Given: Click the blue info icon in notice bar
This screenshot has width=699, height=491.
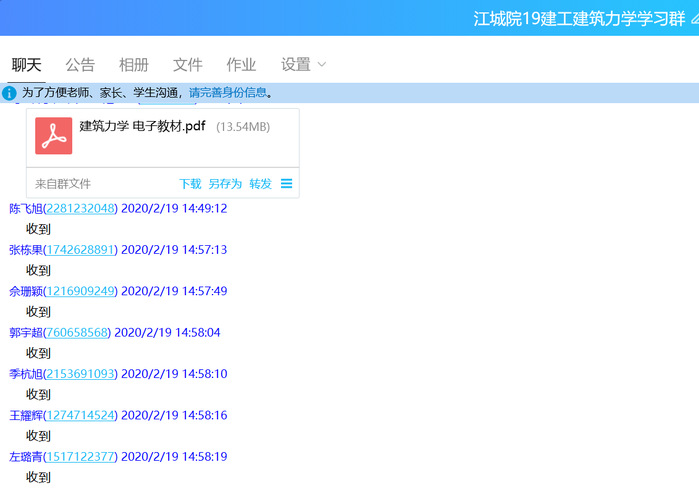Looking at the screenshot, I should click(x=10, y=93).
